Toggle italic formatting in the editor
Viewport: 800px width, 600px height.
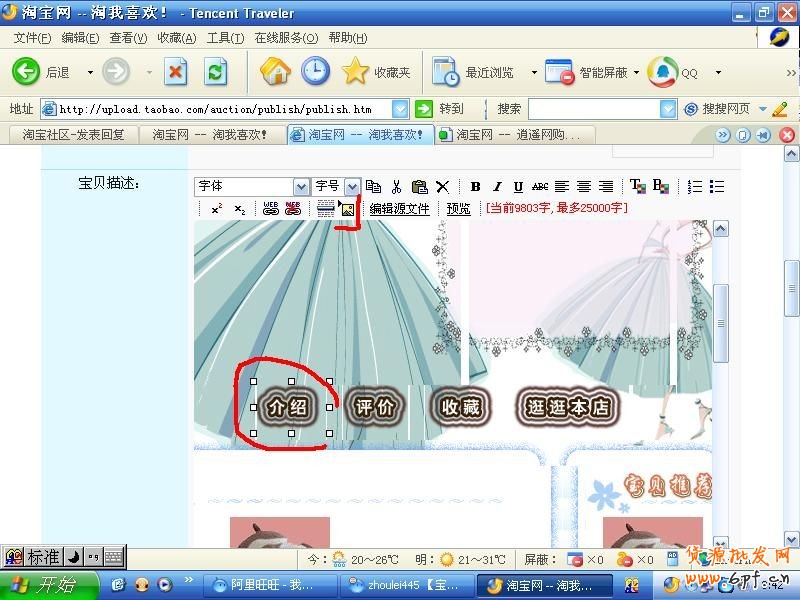coord(497,187)
